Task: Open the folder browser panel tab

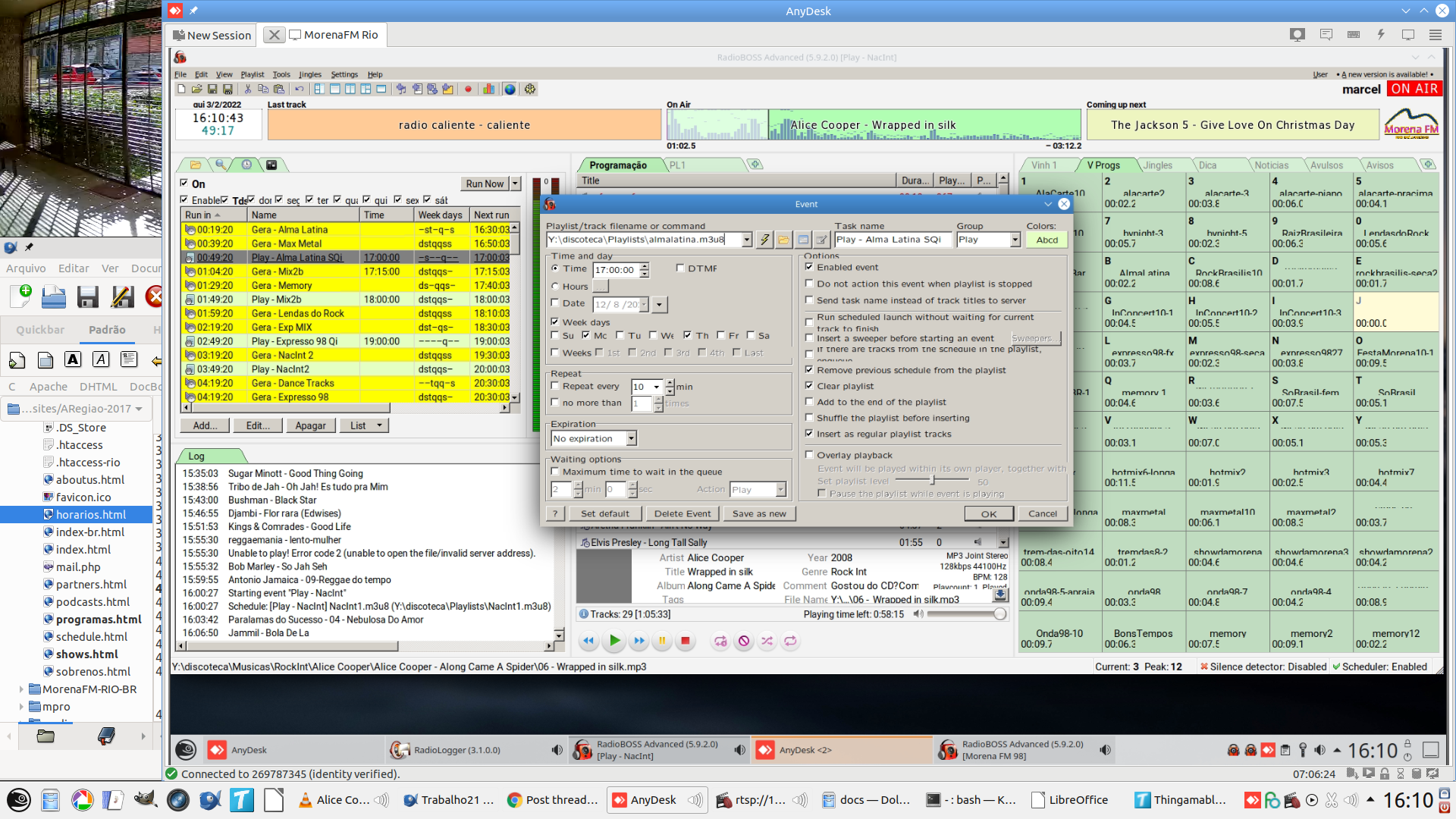Action: tap(196, 165)
